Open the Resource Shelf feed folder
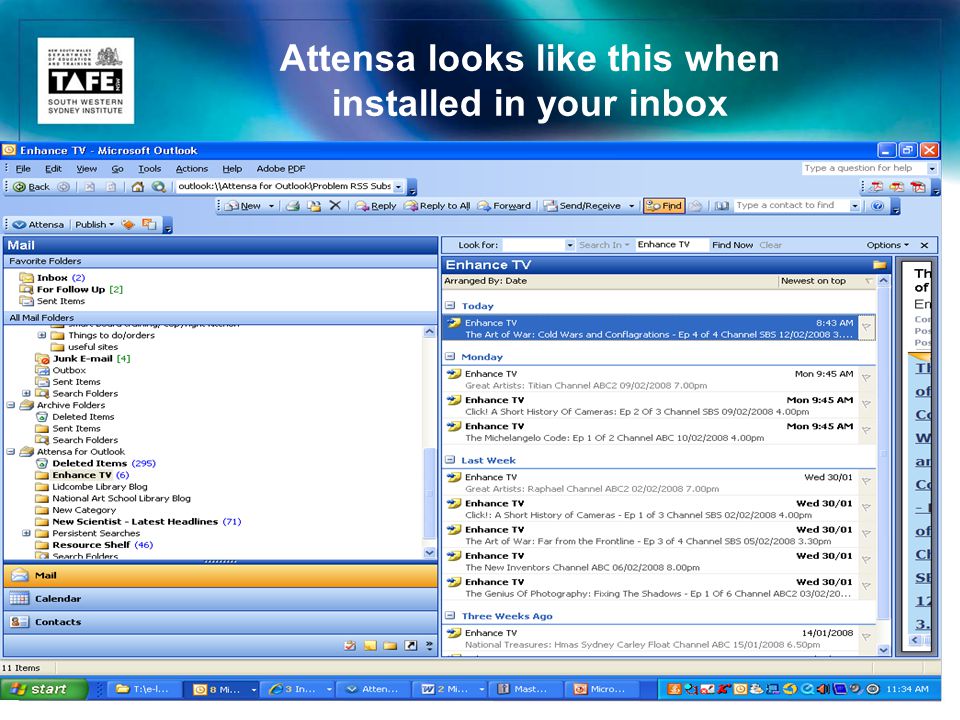 [94, 545]
